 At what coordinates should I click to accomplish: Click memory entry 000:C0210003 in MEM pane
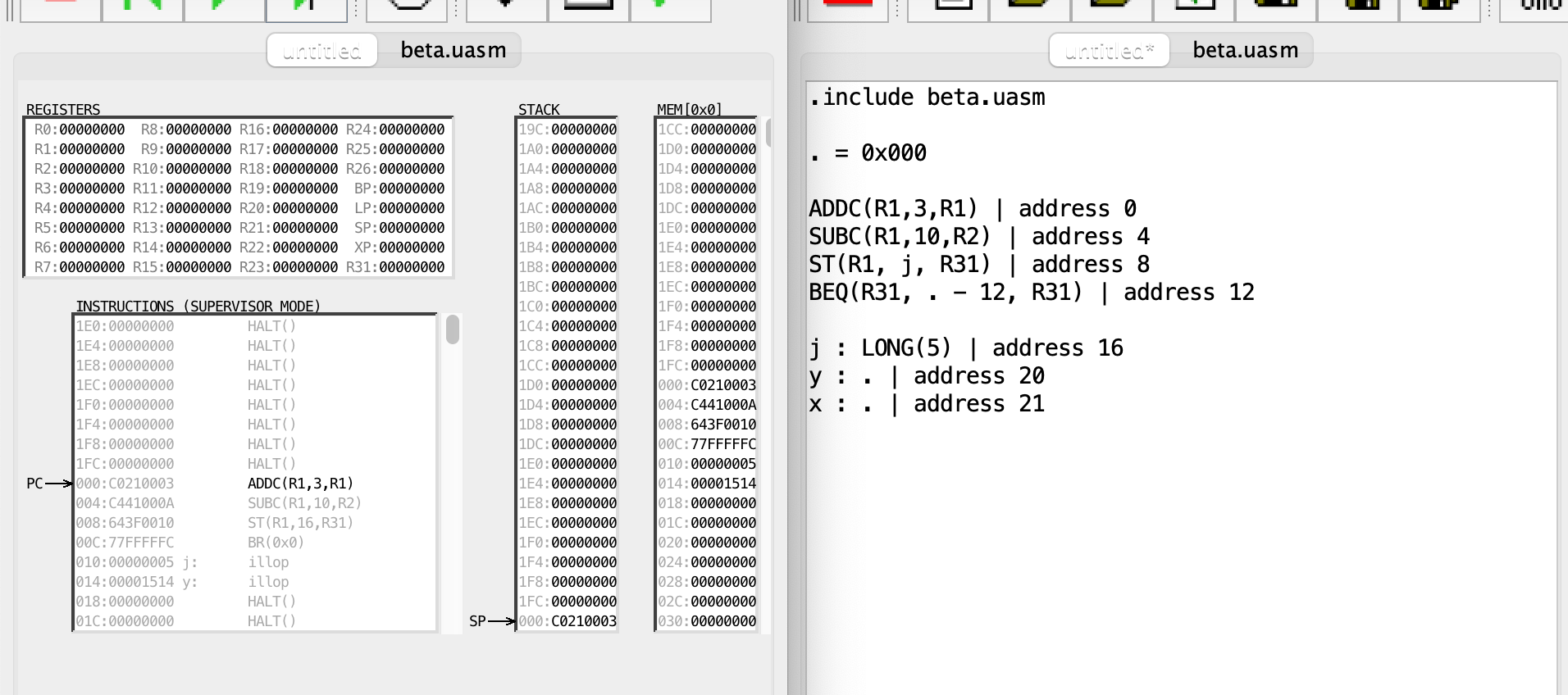[707, 385]
